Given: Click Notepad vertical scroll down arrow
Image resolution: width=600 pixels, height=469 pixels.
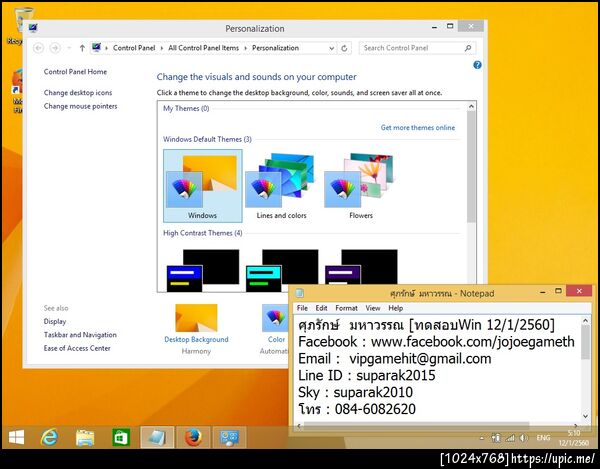Looking at the screenshot, I should (x=585, y=416).
